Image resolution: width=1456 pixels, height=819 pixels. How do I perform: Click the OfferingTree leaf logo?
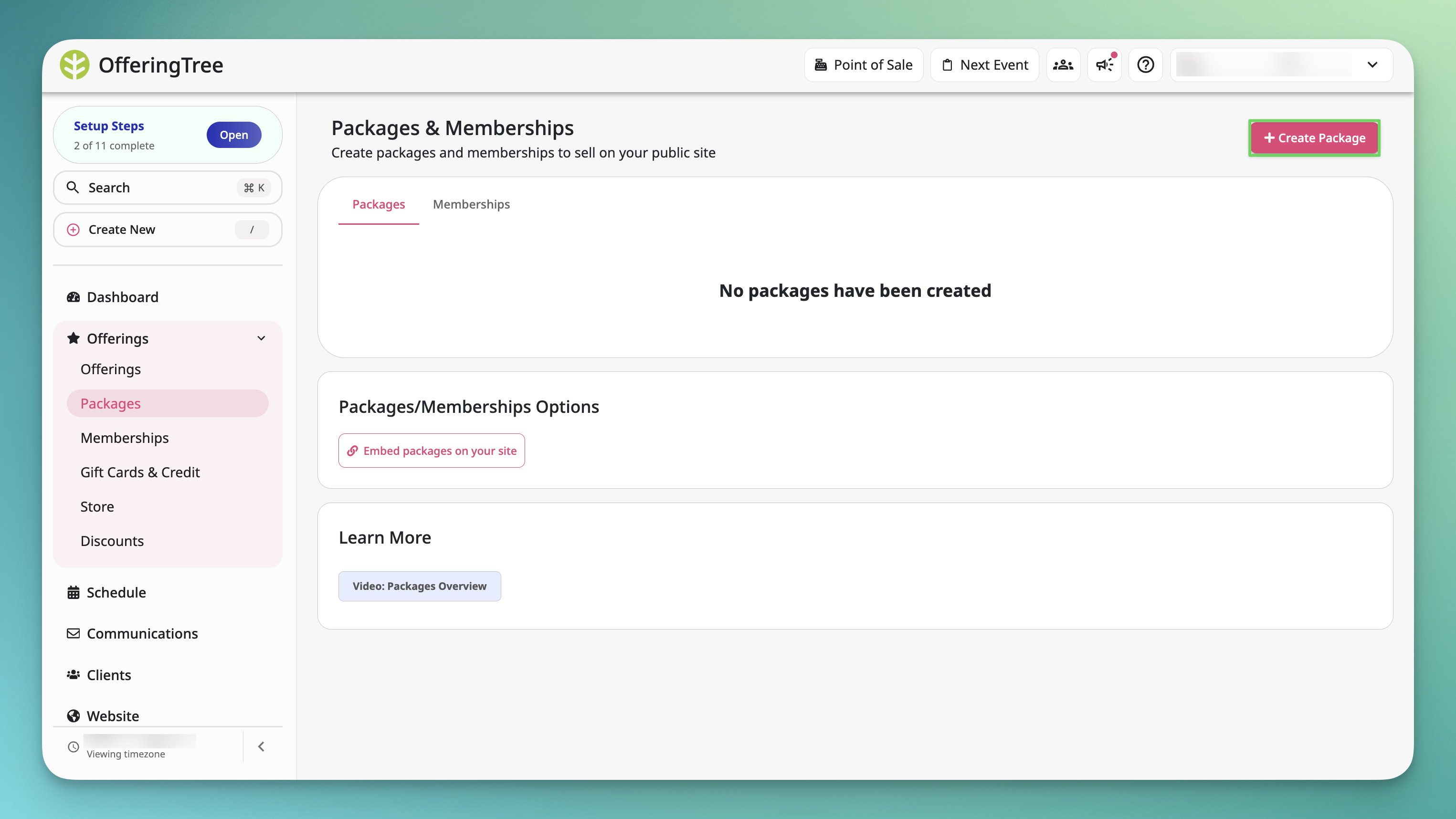74,65
